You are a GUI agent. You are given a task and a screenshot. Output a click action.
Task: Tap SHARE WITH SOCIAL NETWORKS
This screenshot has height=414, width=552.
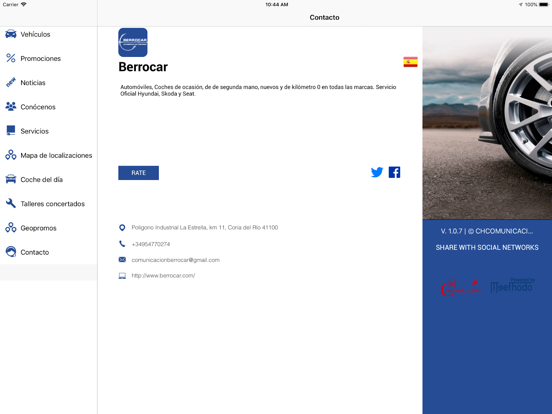[487, 247]
